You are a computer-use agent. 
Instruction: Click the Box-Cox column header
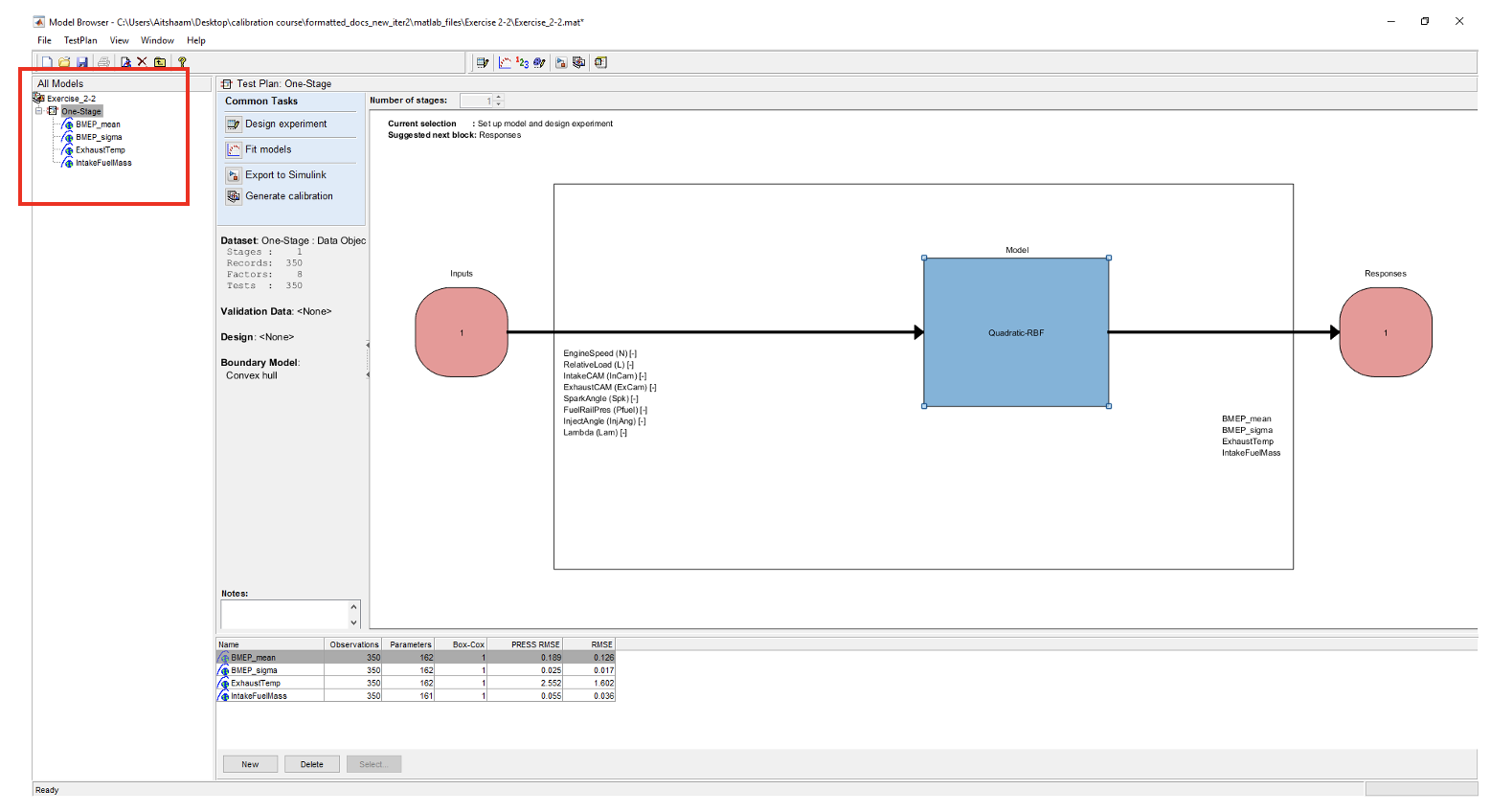tap(461, 644)
